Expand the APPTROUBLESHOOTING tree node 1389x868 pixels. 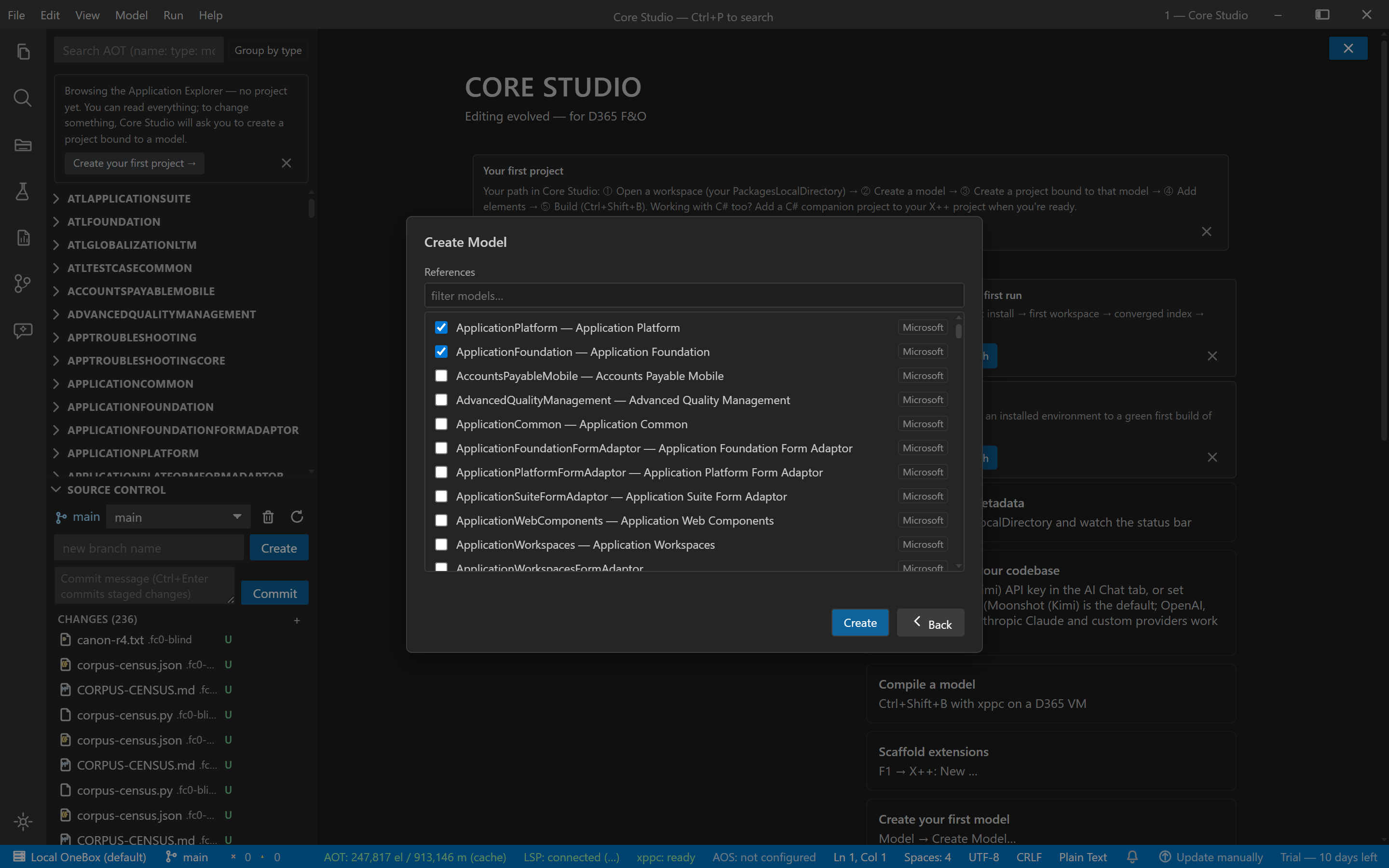pyautogui.click(x=56, y=338)
